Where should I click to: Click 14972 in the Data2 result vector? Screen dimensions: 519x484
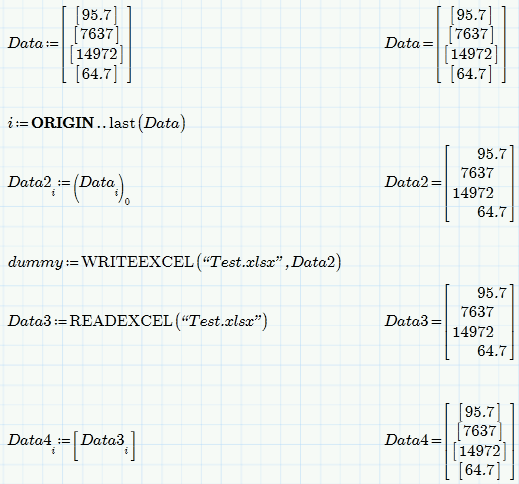pos(473,193)
